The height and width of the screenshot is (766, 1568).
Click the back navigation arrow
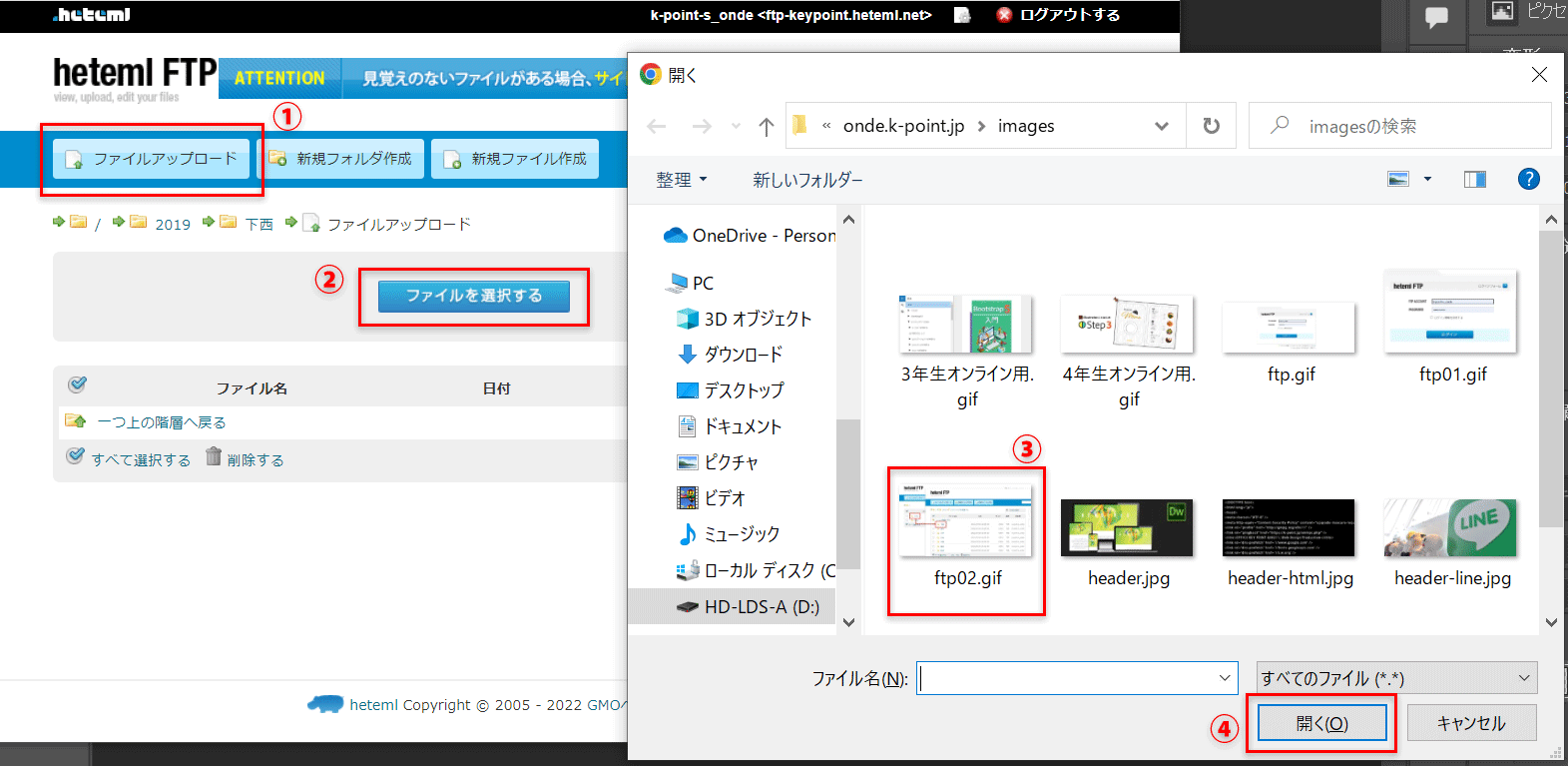click(656, 127)
